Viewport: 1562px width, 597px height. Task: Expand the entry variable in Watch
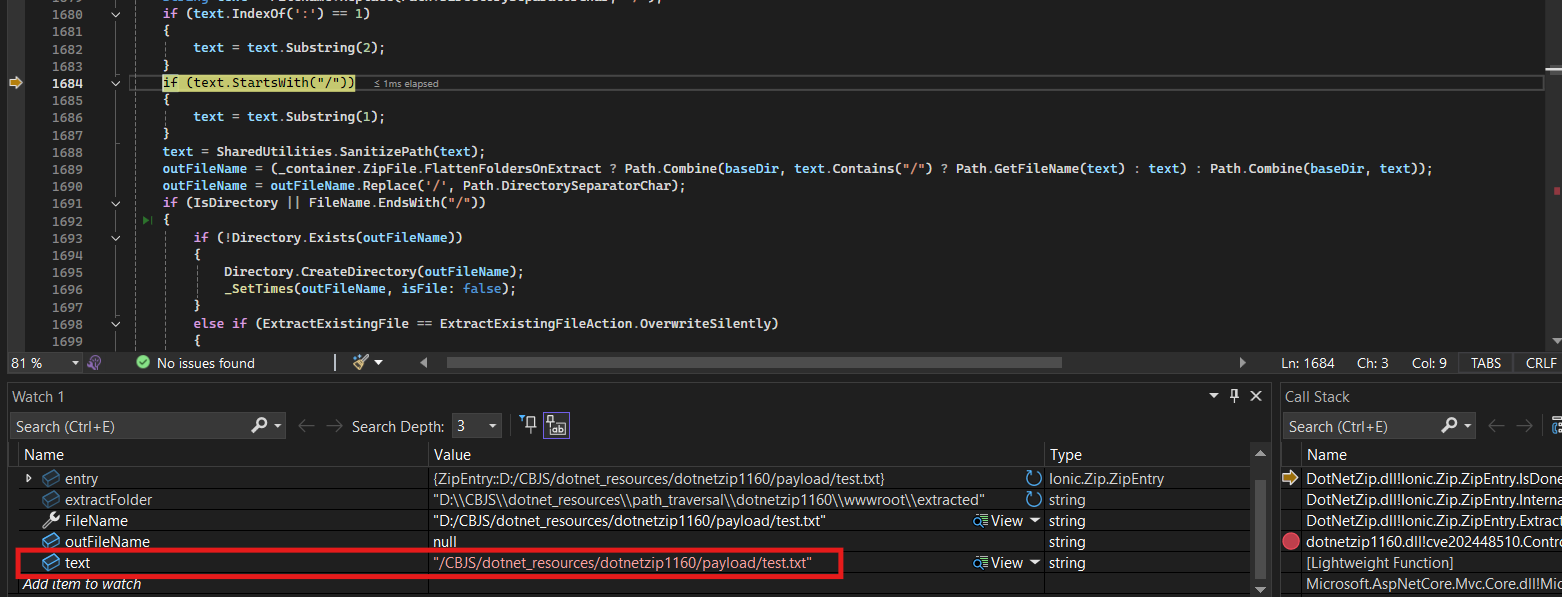(28, 479)
